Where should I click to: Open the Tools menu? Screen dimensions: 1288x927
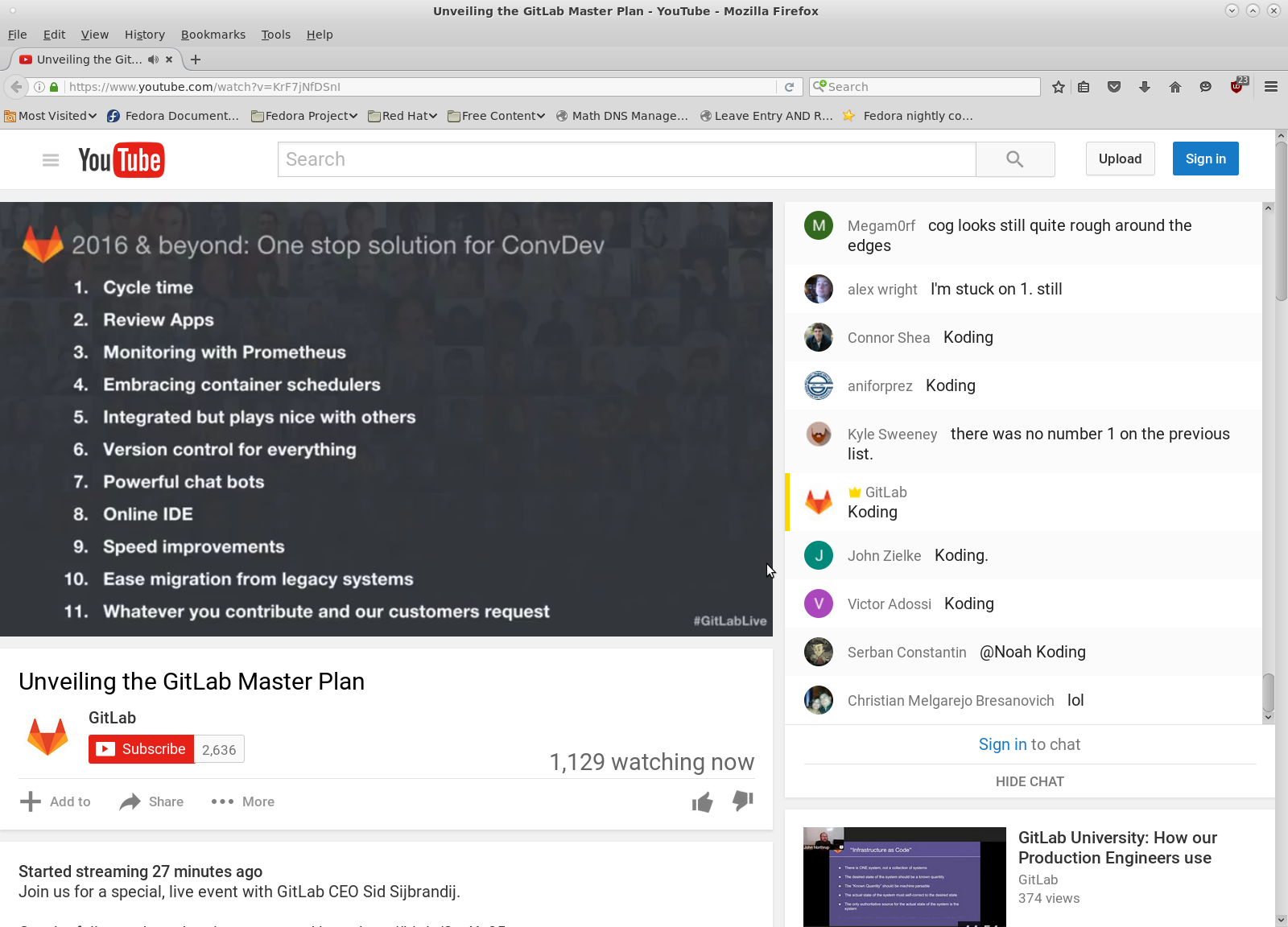tap(275, 35)
